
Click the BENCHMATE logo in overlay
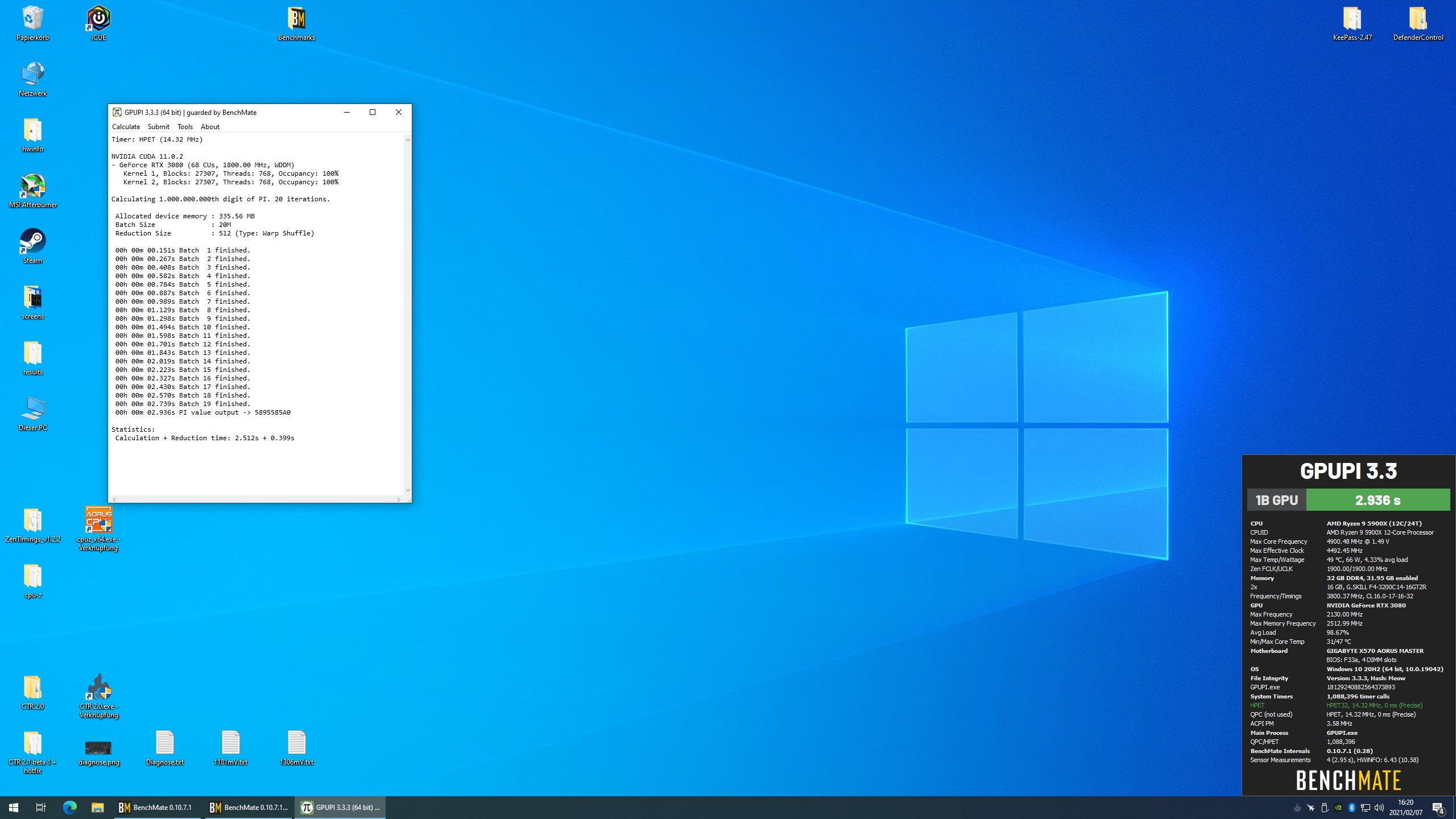pyautogui.click(x=1349, y=780)
